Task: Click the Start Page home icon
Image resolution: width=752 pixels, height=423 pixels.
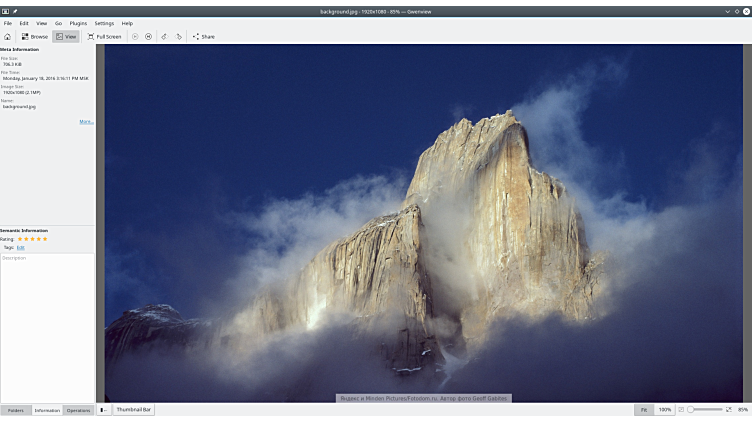Action: (x=8, y=36)
